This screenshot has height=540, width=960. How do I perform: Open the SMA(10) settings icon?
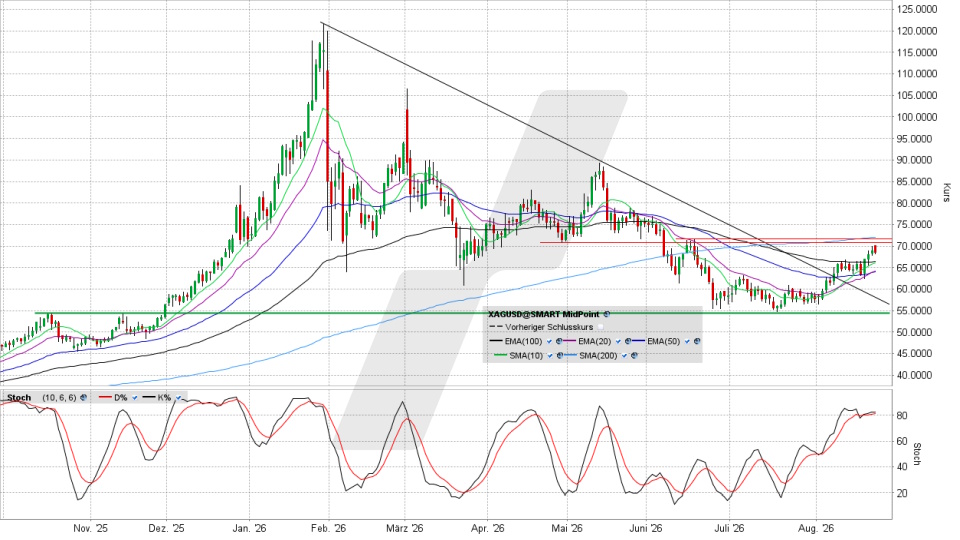(560, 356)
